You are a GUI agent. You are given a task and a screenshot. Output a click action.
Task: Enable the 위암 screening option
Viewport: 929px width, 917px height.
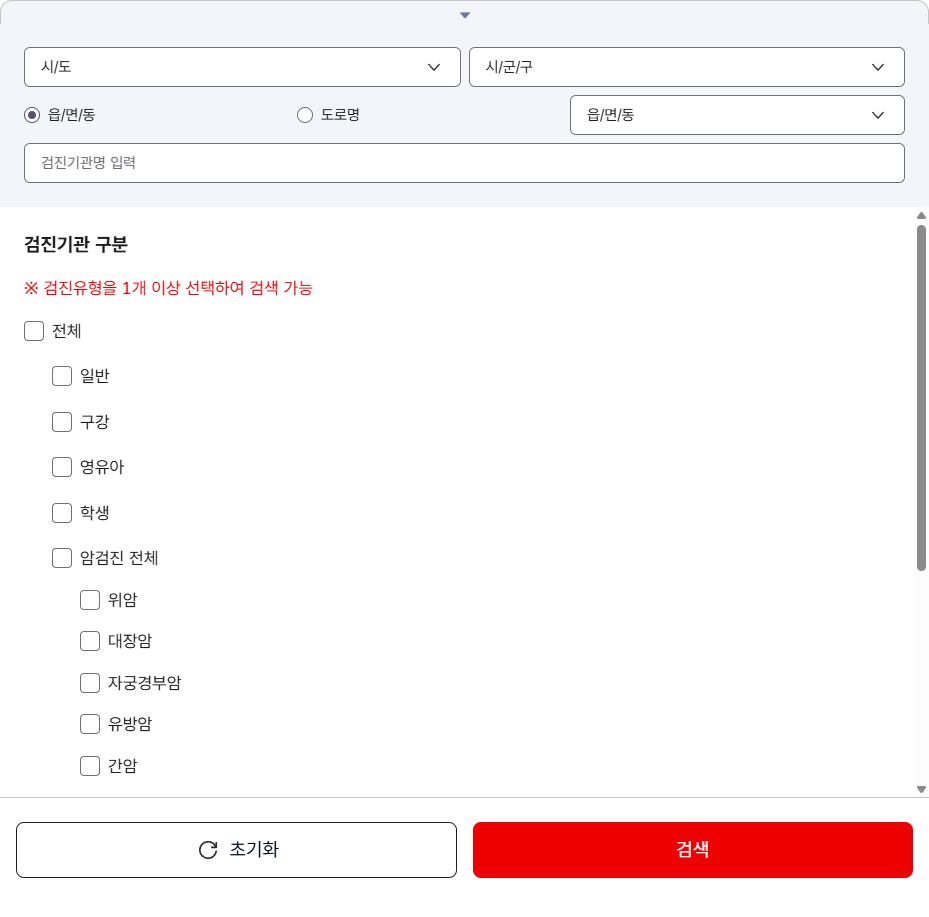pos(89,599)
